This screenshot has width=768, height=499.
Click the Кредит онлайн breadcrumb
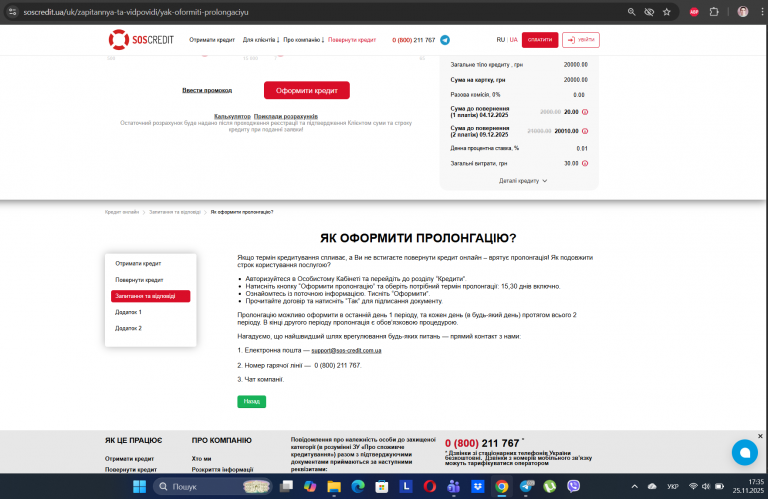[x=122, y=212]
